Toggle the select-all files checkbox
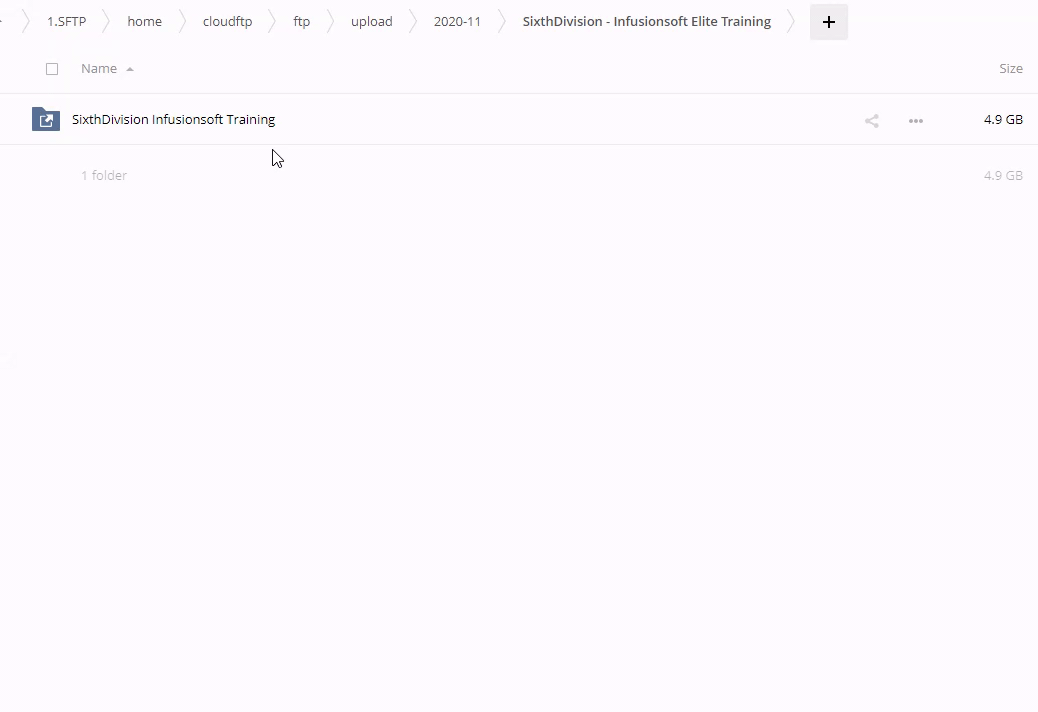Image resolution: width=1038 pixels, height=712 pixels. tap(52, 69)
